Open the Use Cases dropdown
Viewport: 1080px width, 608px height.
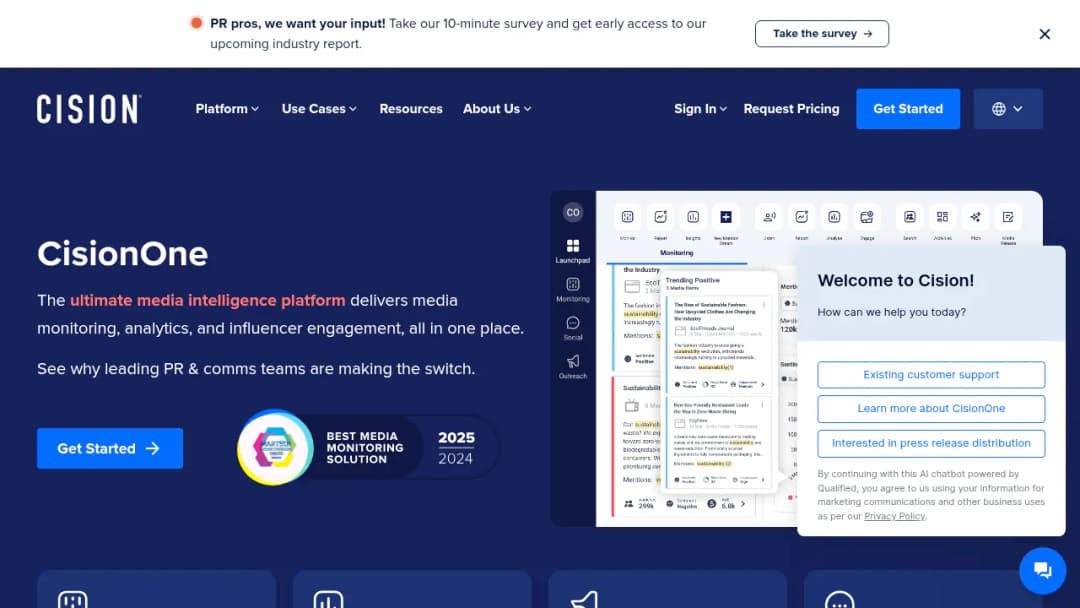point(319,109)
